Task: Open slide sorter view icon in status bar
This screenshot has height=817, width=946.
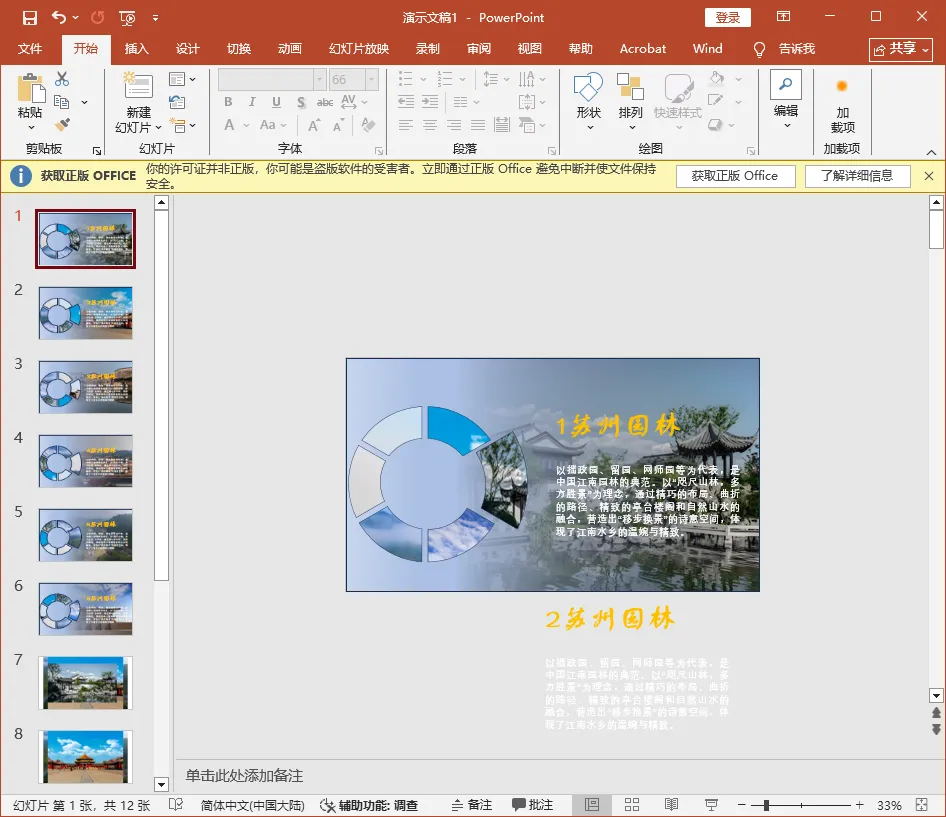Action: tap(632, 804)
